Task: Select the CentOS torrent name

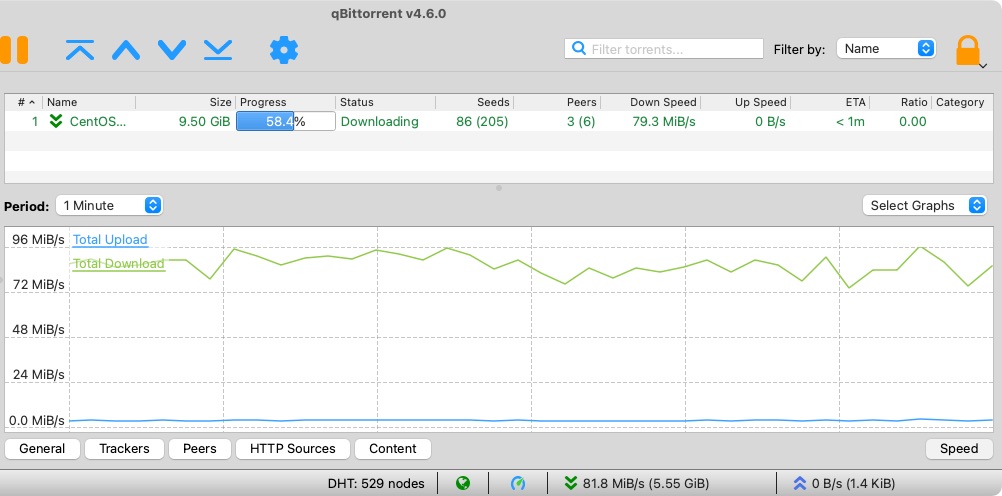Action: pos(98,121)
